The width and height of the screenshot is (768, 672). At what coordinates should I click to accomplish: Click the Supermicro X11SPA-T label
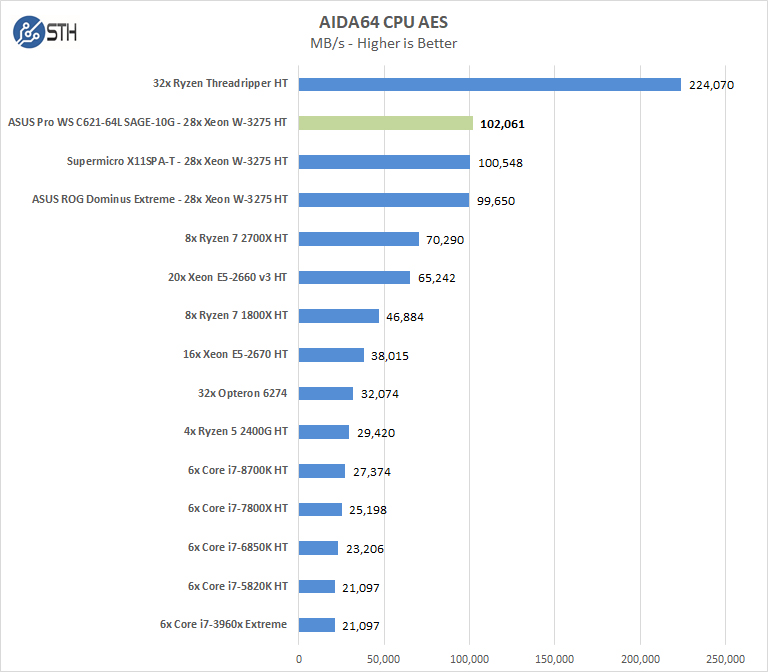177,162
